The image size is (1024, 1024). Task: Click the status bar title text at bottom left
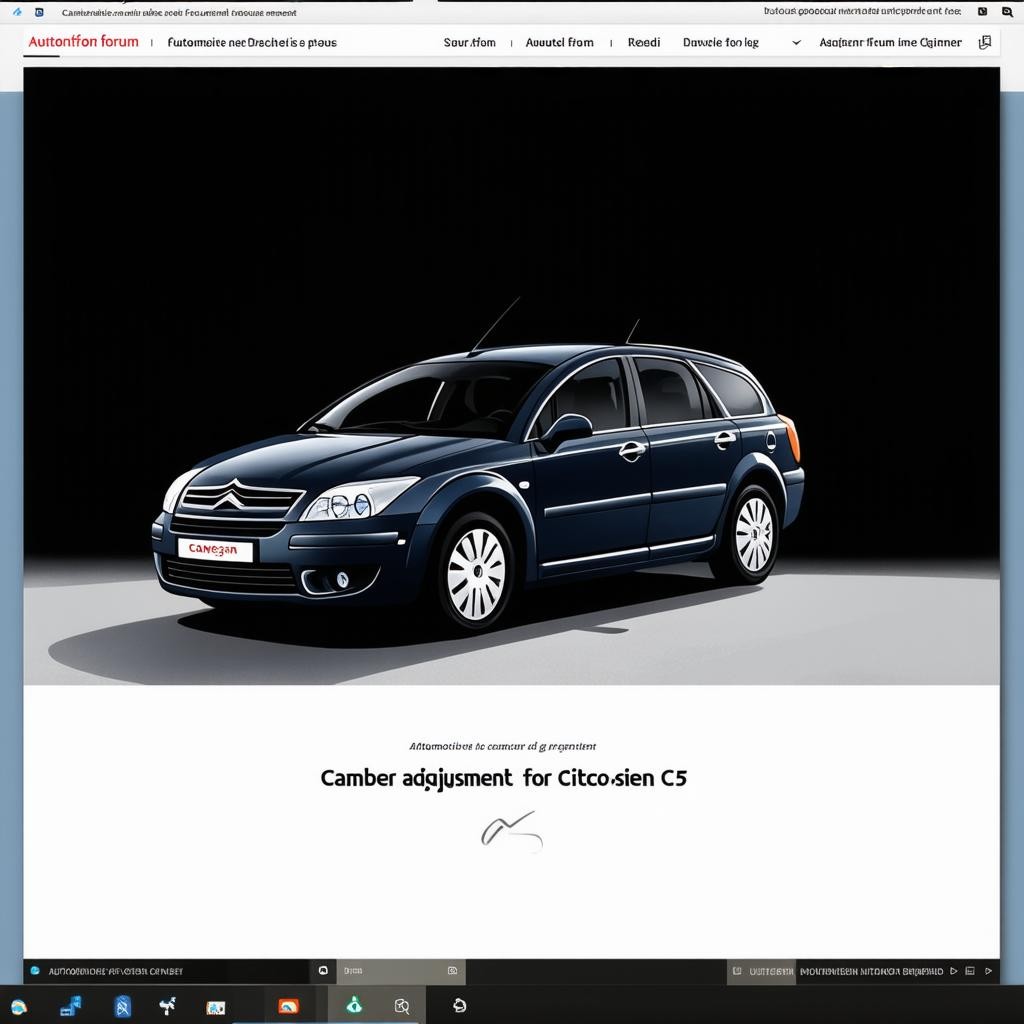click(x=116, y=972)
